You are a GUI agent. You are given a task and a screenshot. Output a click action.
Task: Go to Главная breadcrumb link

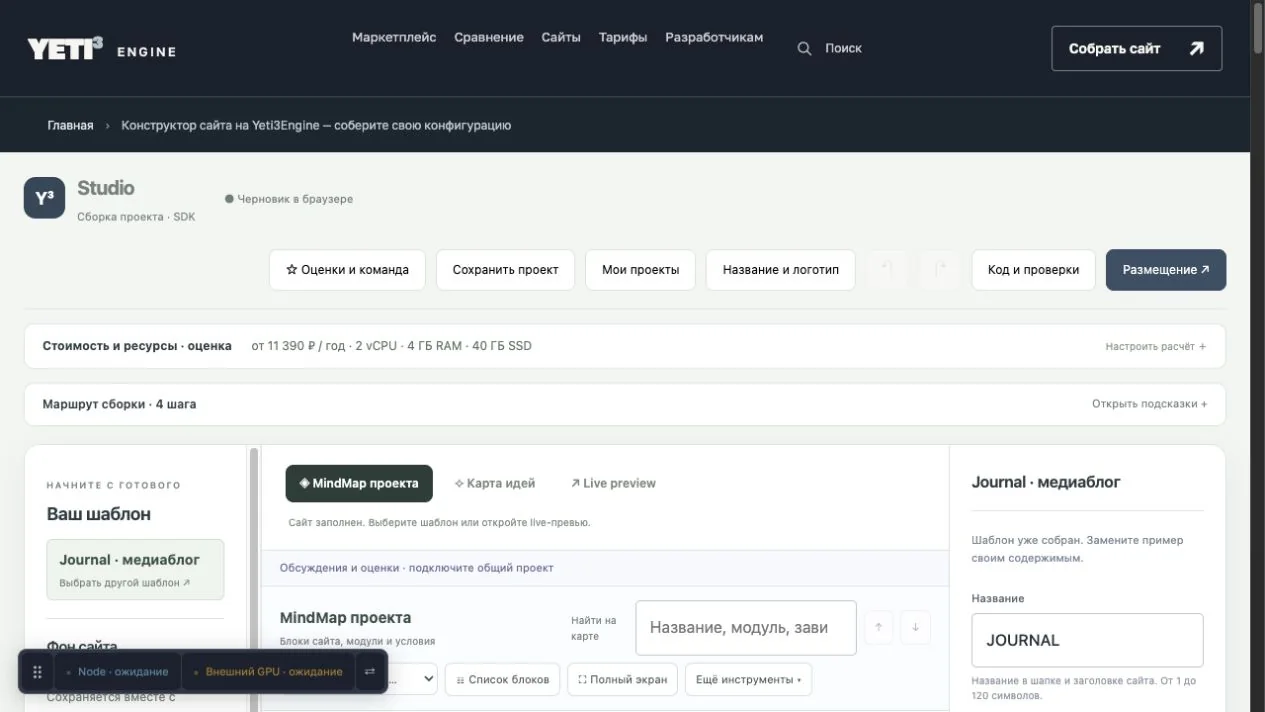pyautogui.click(x=70, y=125)
